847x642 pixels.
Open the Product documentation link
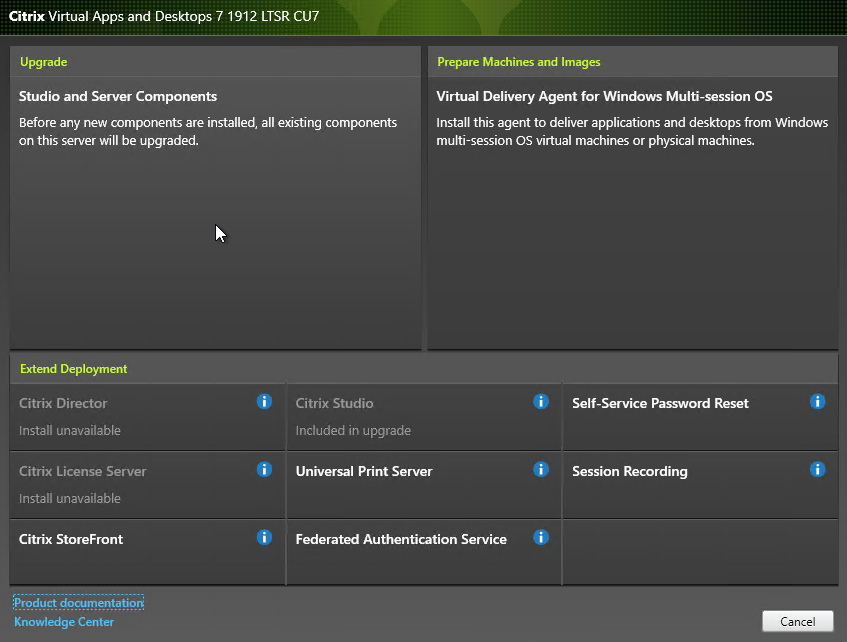pyautogui.click(x=79, y=603)
